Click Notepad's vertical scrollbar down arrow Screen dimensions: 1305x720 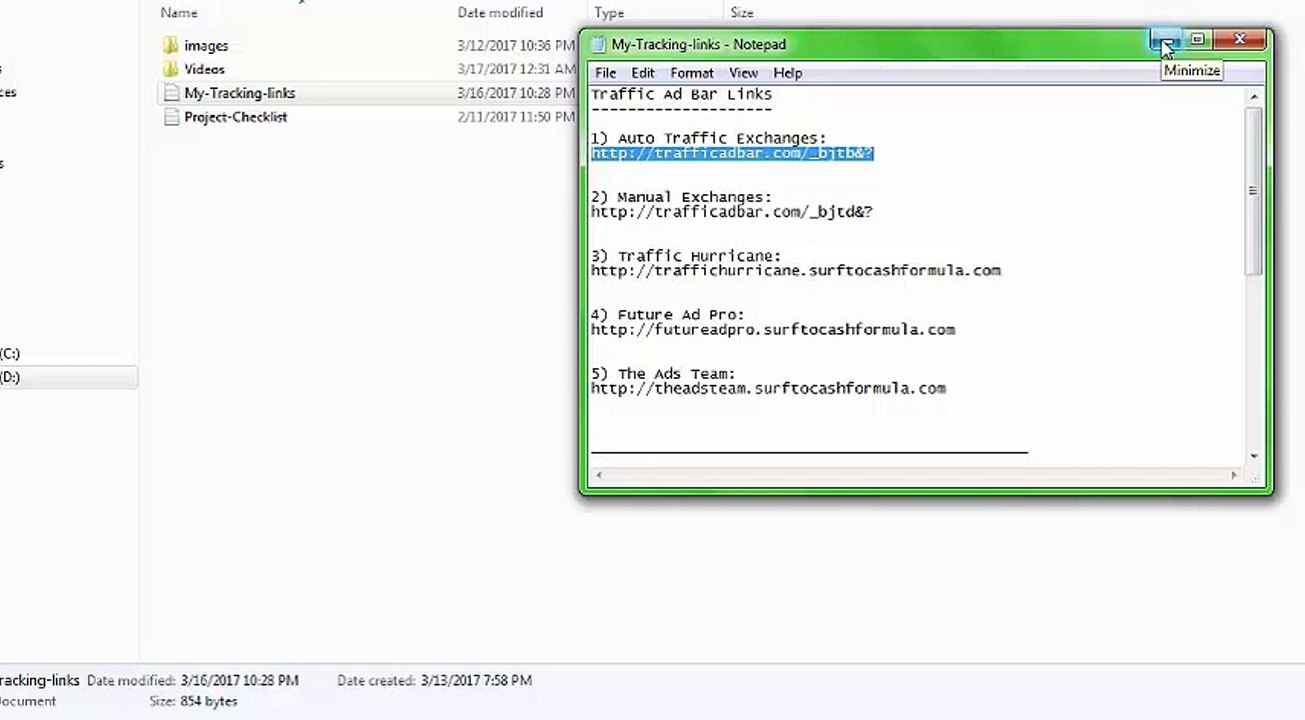1254,457
